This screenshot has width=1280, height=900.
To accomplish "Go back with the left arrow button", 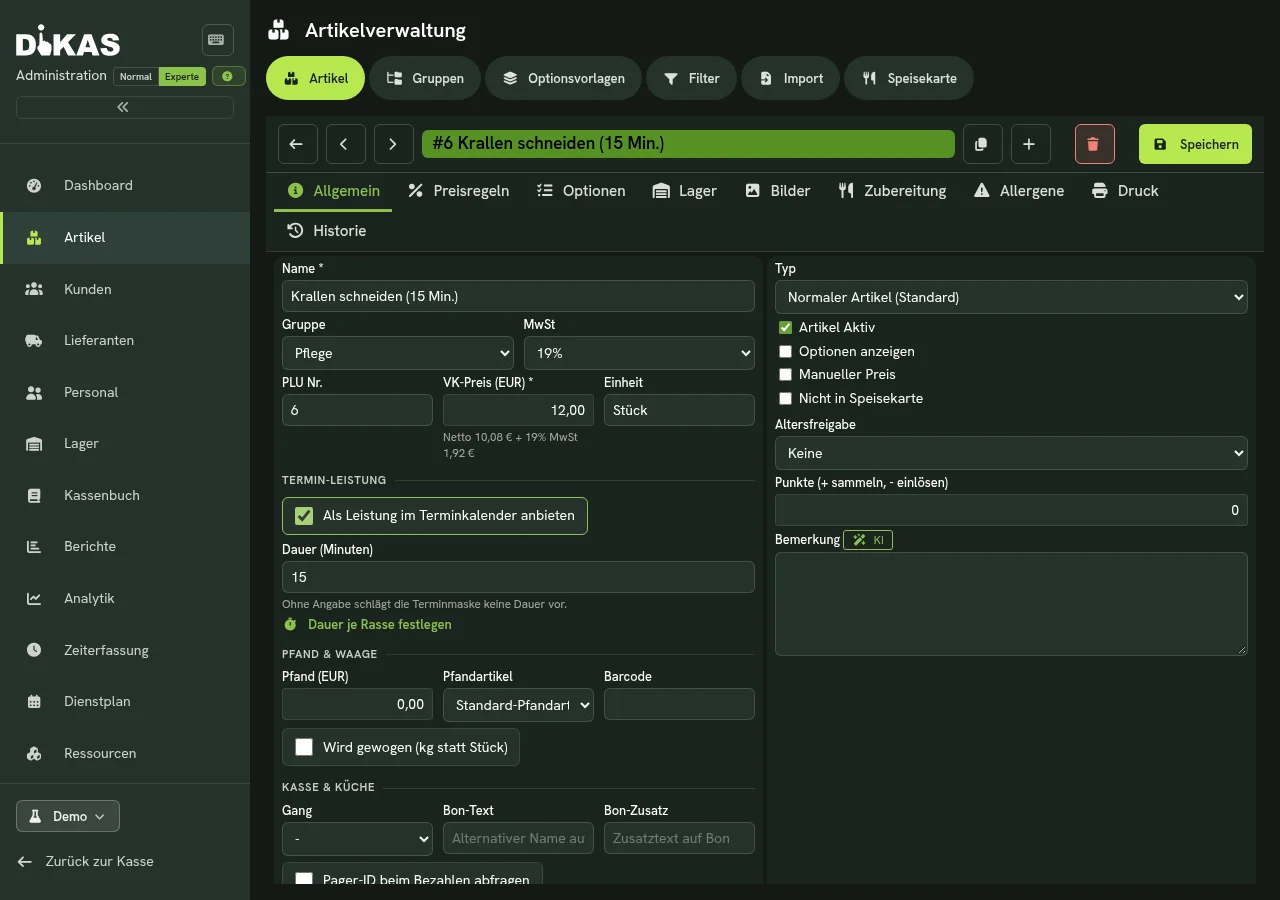I will pyautogui.click(x=297, y=144).
